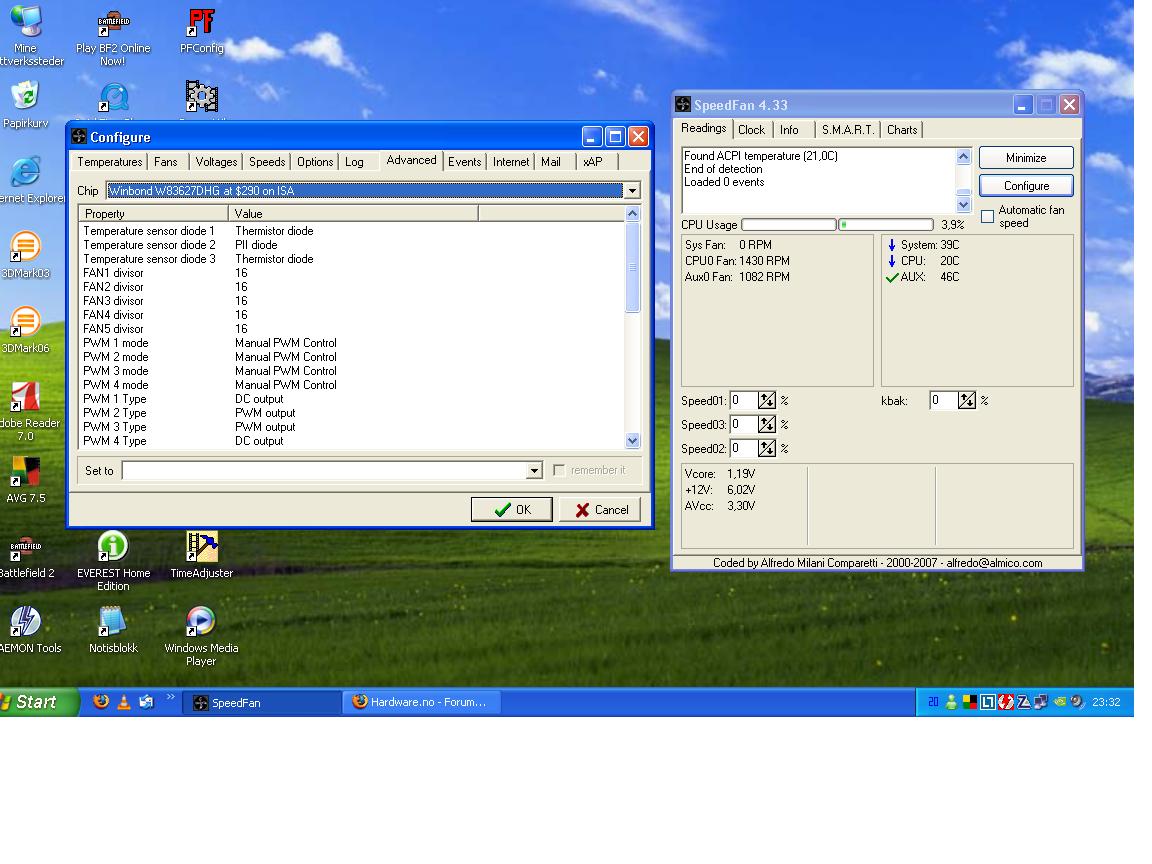Viewport: 1152px width, 864px height.
Task: Click the Configure button in SpeedFan
Action: pos(1026,185)
